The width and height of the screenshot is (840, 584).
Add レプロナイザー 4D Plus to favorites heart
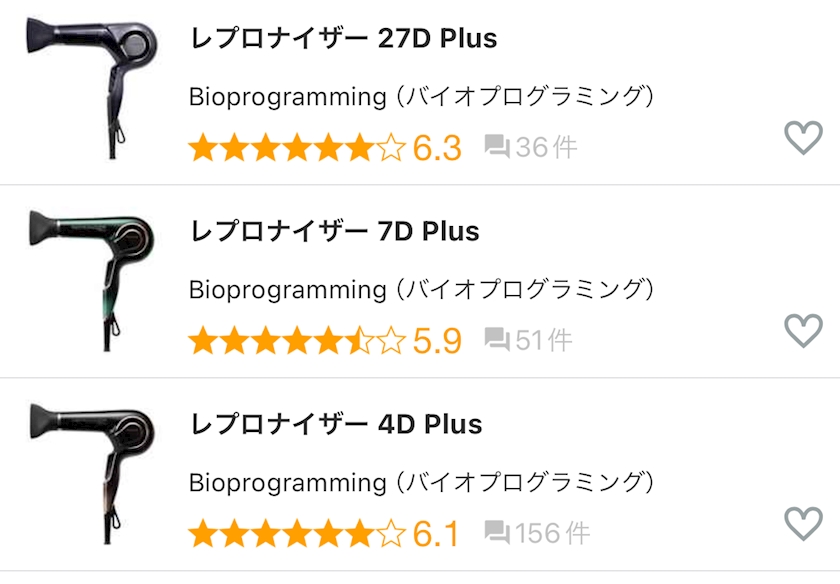[804, 523]
